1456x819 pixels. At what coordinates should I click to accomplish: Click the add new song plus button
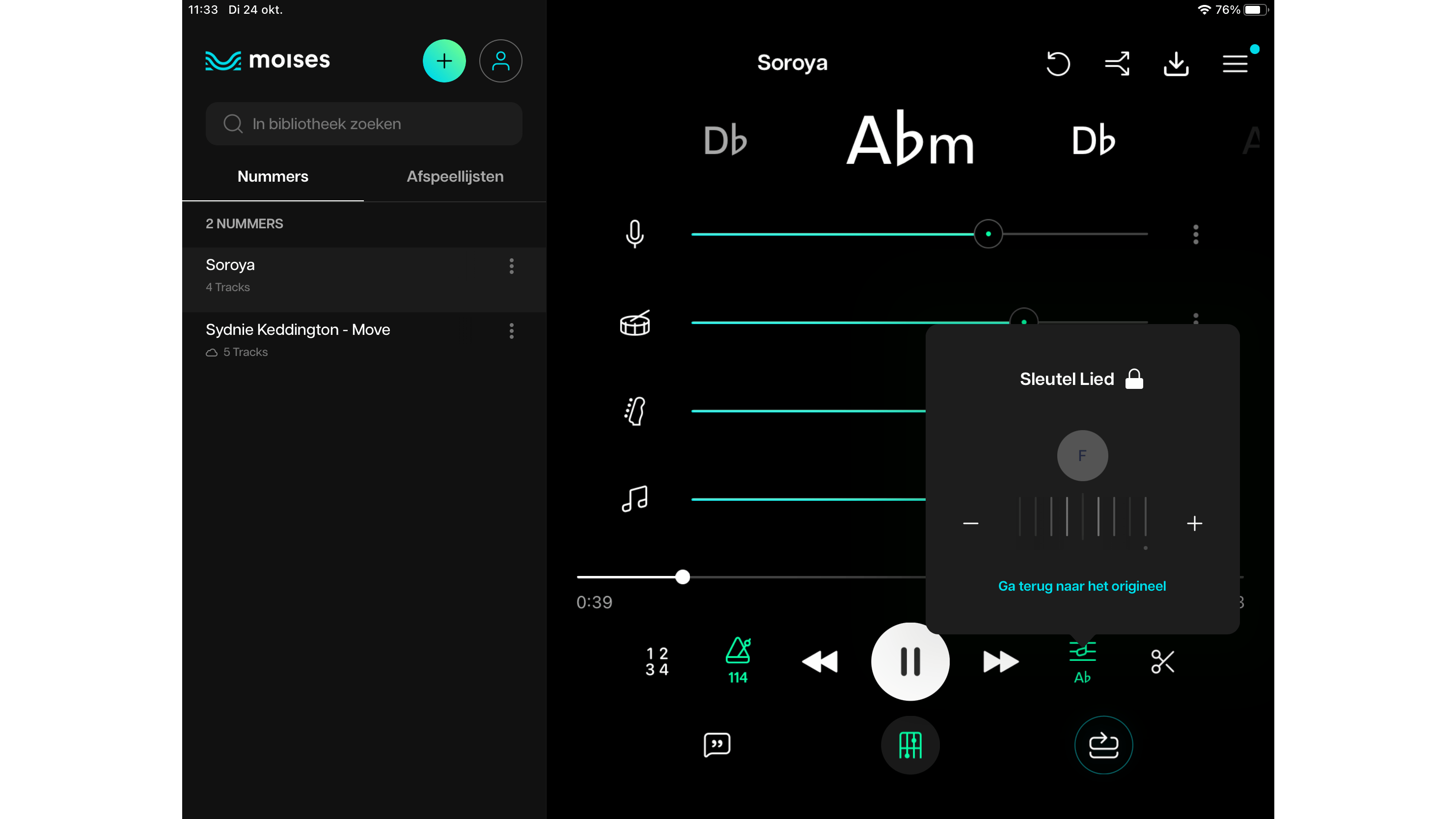444,61
